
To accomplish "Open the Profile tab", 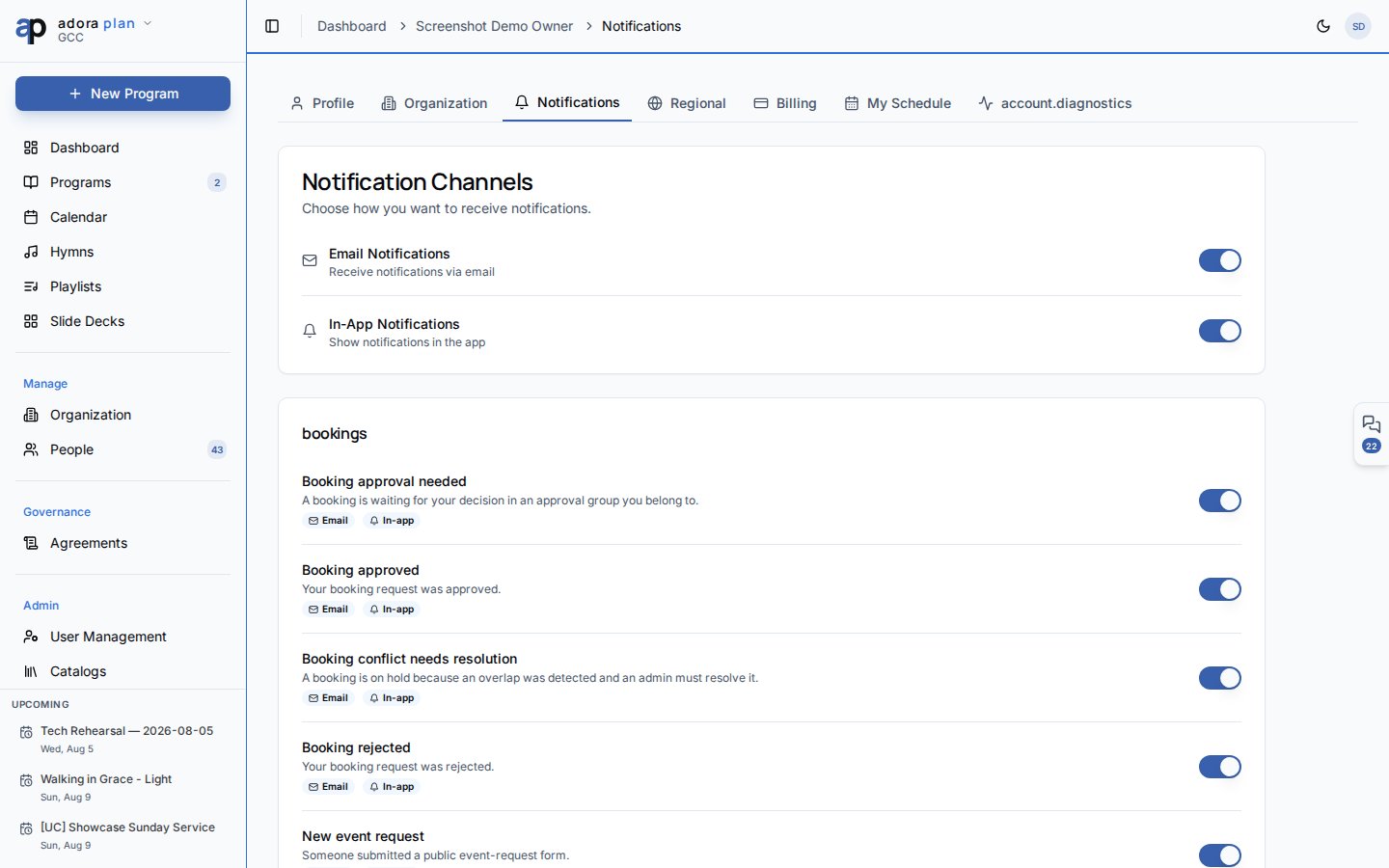I will click(322, 103).
